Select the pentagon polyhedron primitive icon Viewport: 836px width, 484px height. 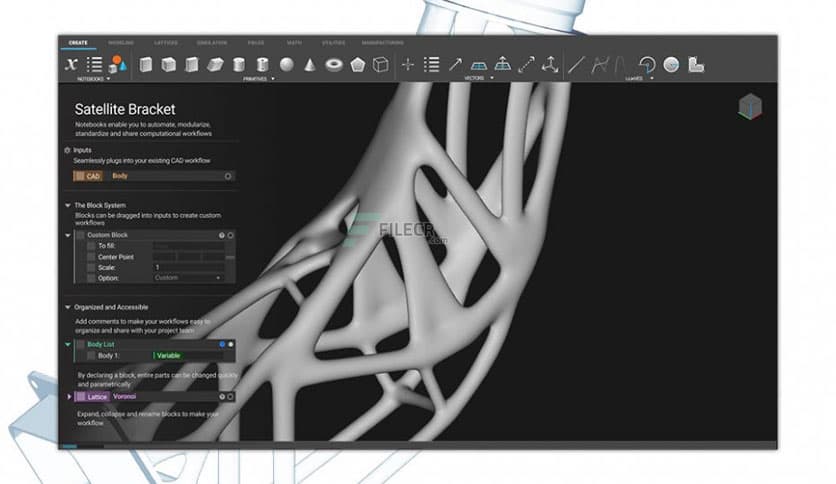[358, 65]
